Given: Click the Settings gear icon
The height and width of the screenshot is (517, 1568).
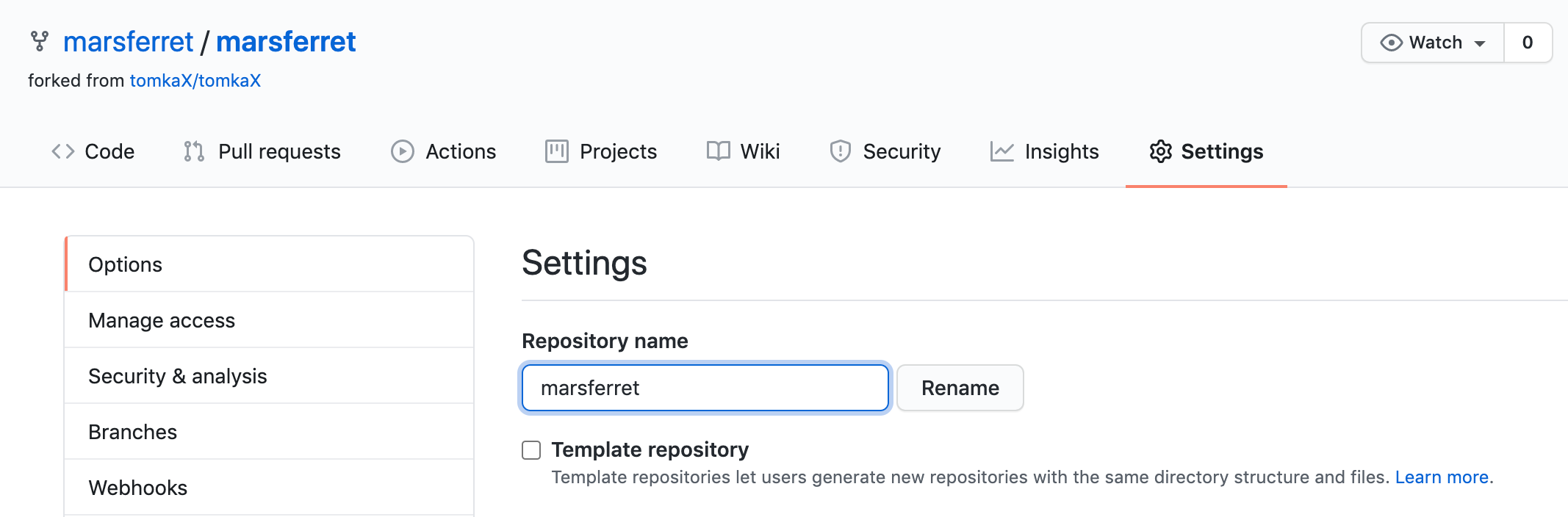Looking at the screenshot, I should tap(1161, 151).
